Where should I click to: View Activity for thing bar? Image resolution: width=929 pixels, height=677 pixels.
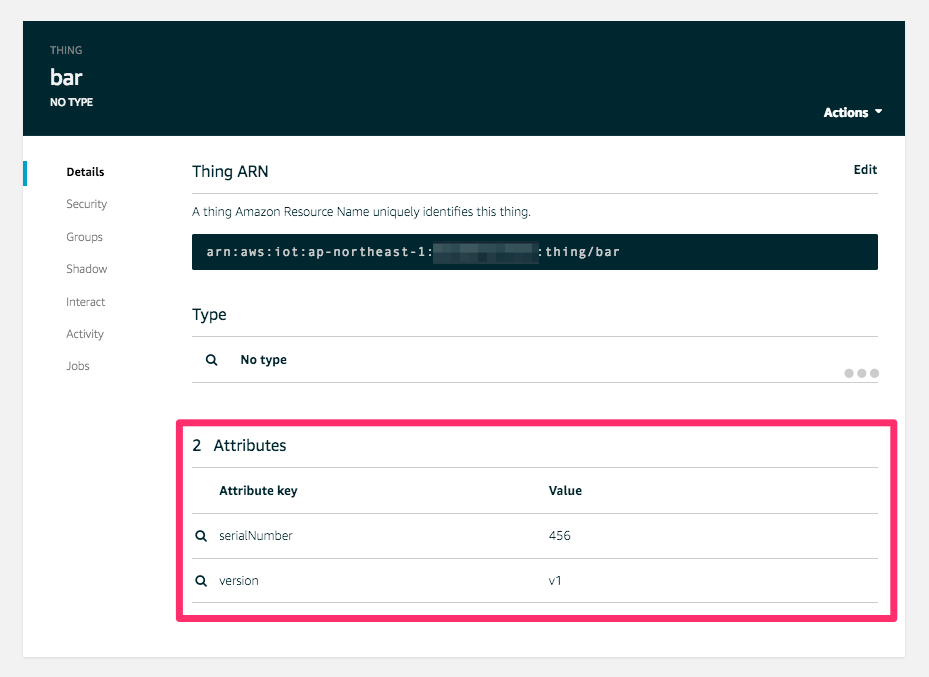(84, 334)
